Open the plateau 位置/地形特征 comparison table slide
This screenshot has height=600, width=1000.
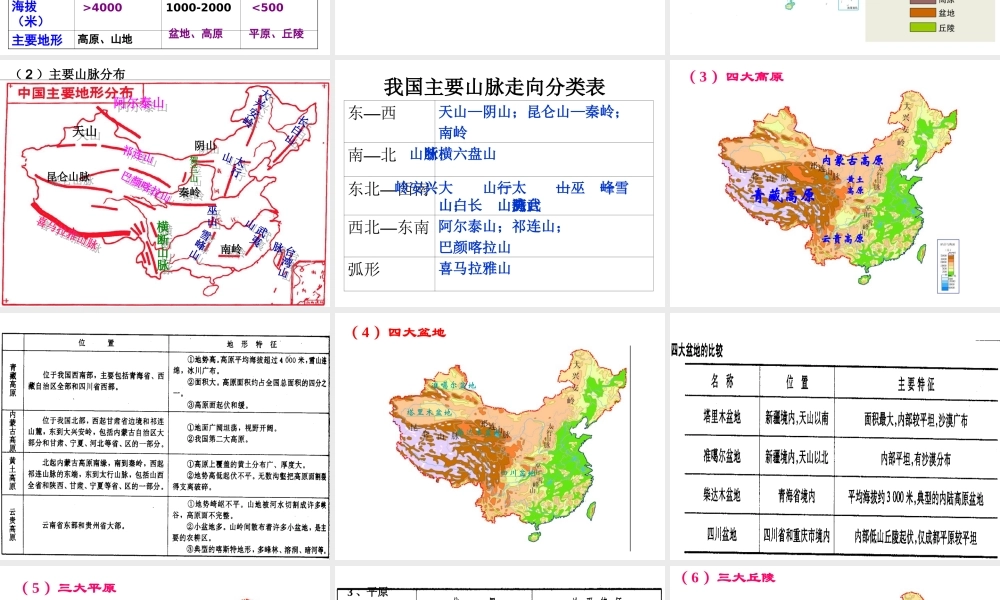[165, 437]
